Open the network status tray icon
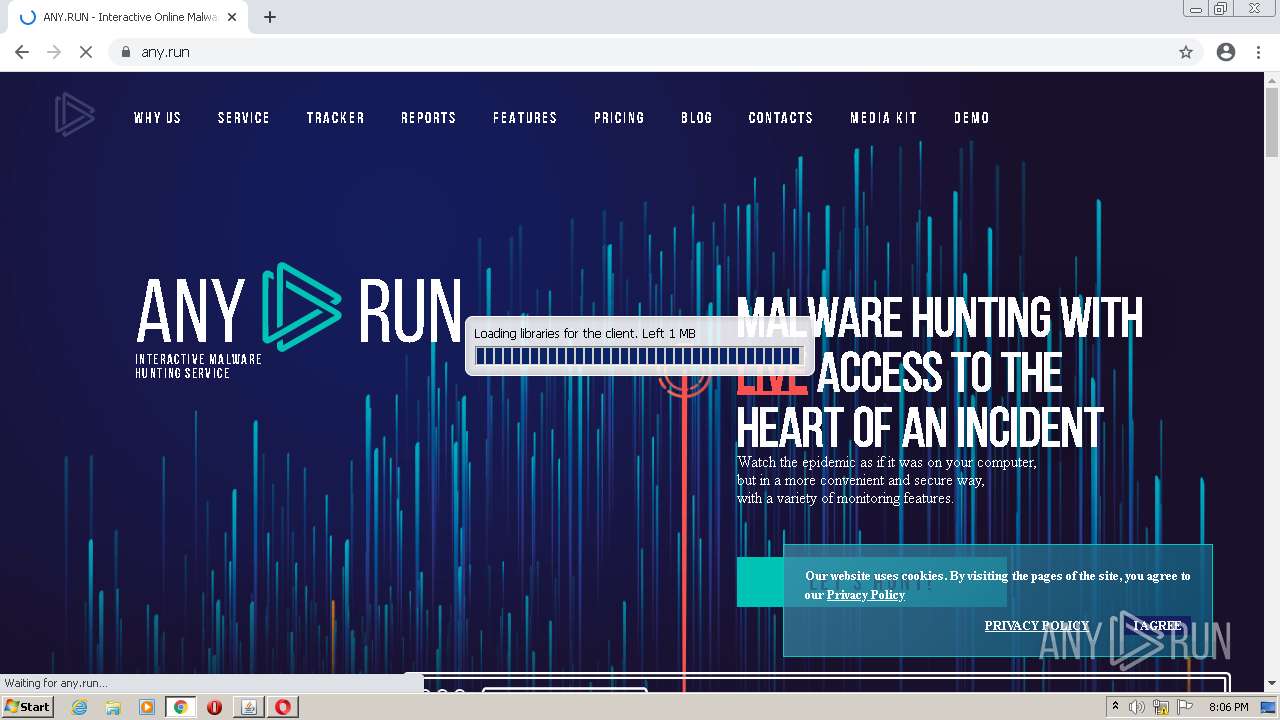This screenshot has height=720, width=1280. coord(1160,707)
